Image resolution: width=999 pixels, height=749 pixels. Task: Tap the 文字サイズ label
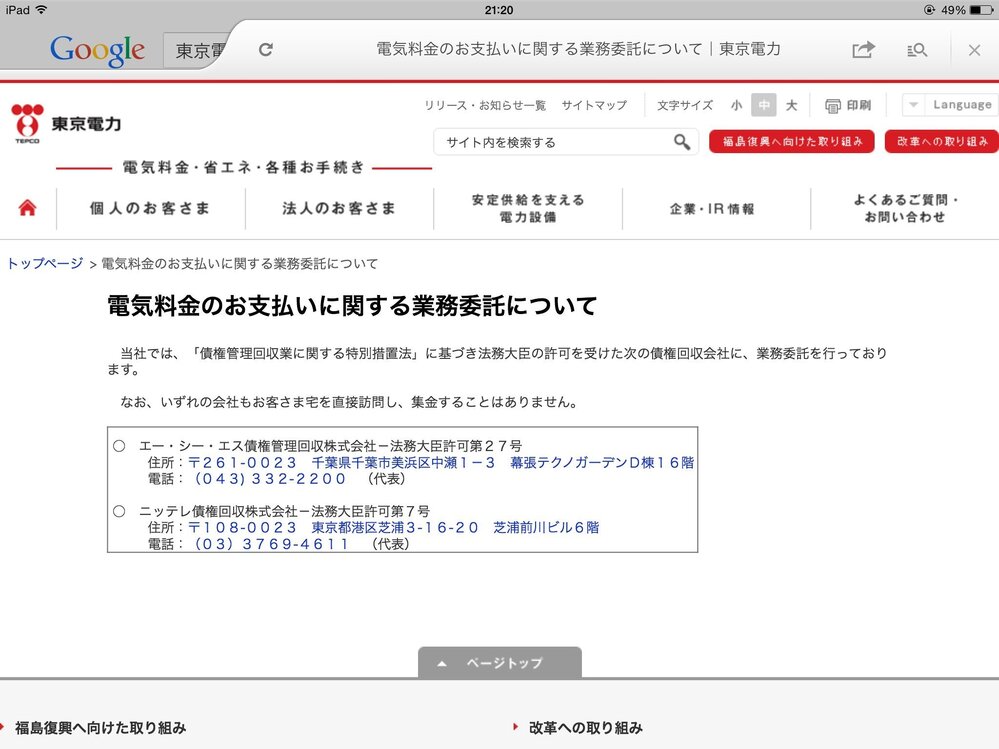pyautogui.click(x=685, y=105)
